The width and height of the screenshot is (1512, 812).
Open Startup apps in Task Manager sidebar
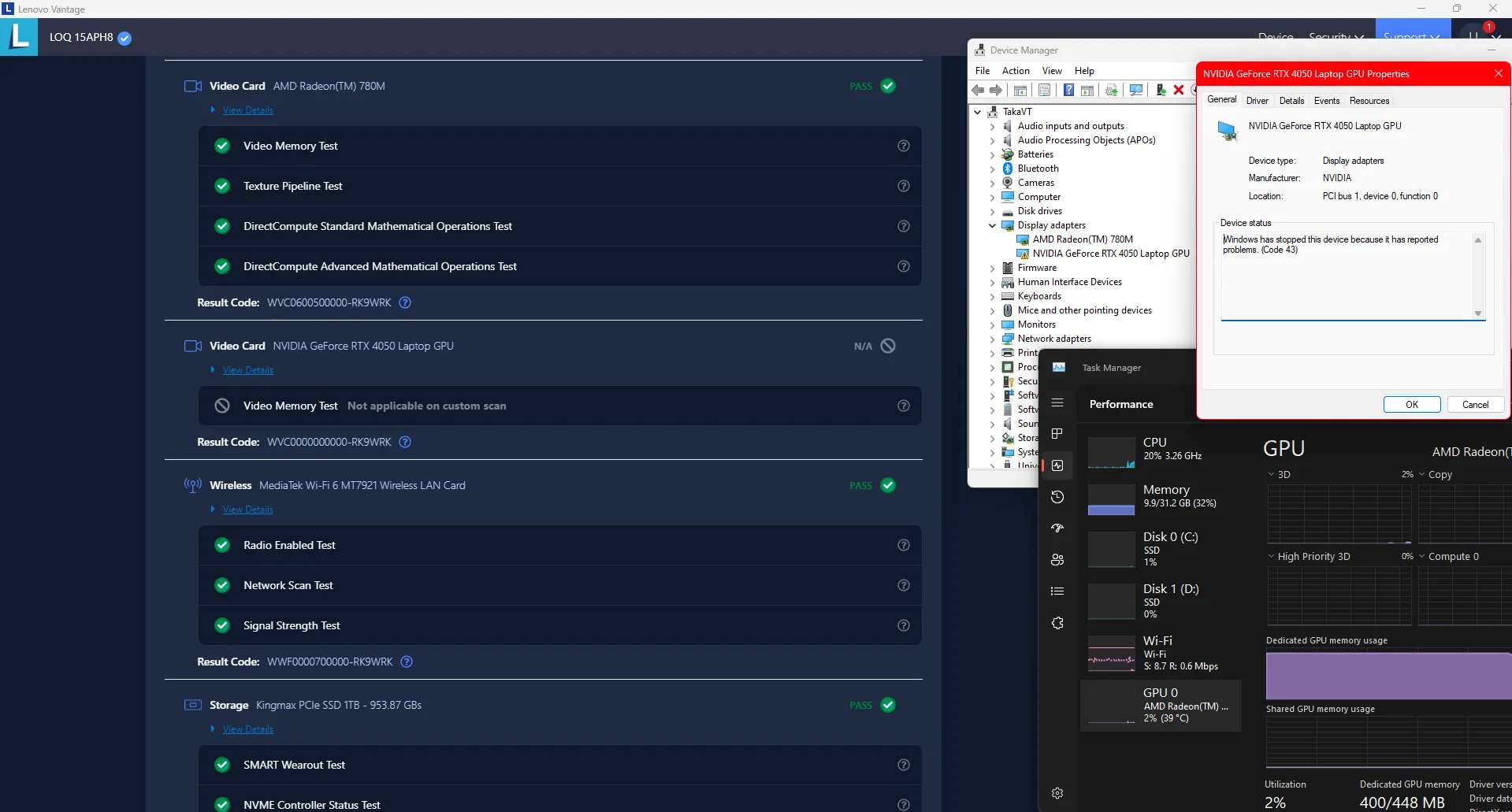tap(1057, 528)
